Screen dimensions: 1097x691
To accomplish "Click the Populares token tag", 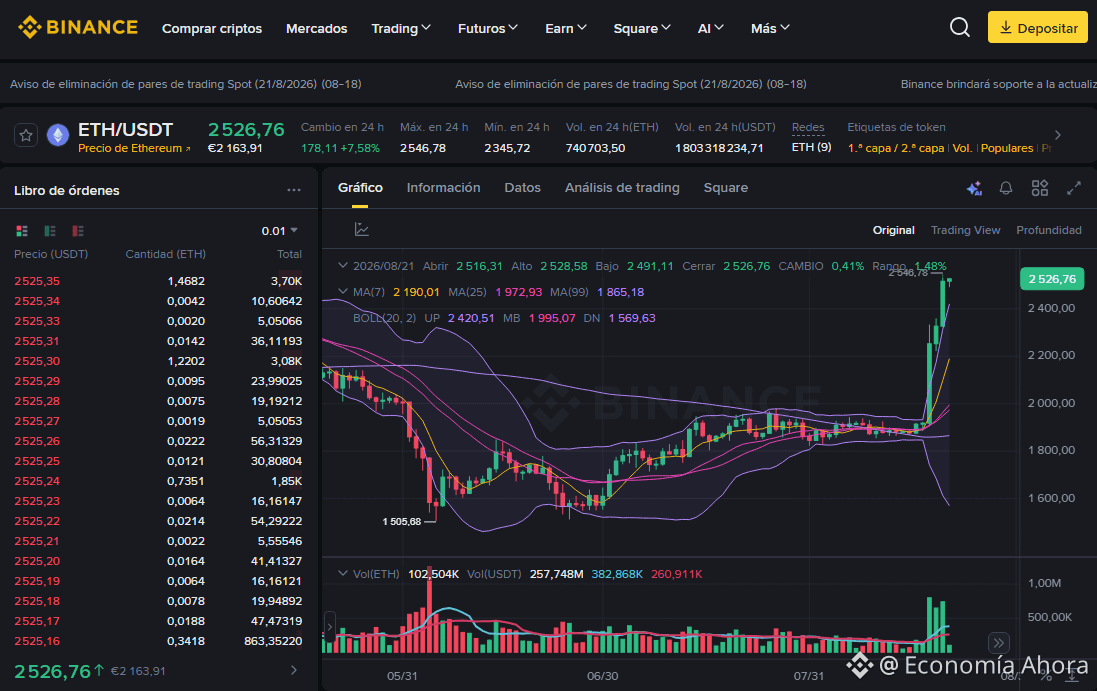I will pyautogui.click(x=1007, y=148).
